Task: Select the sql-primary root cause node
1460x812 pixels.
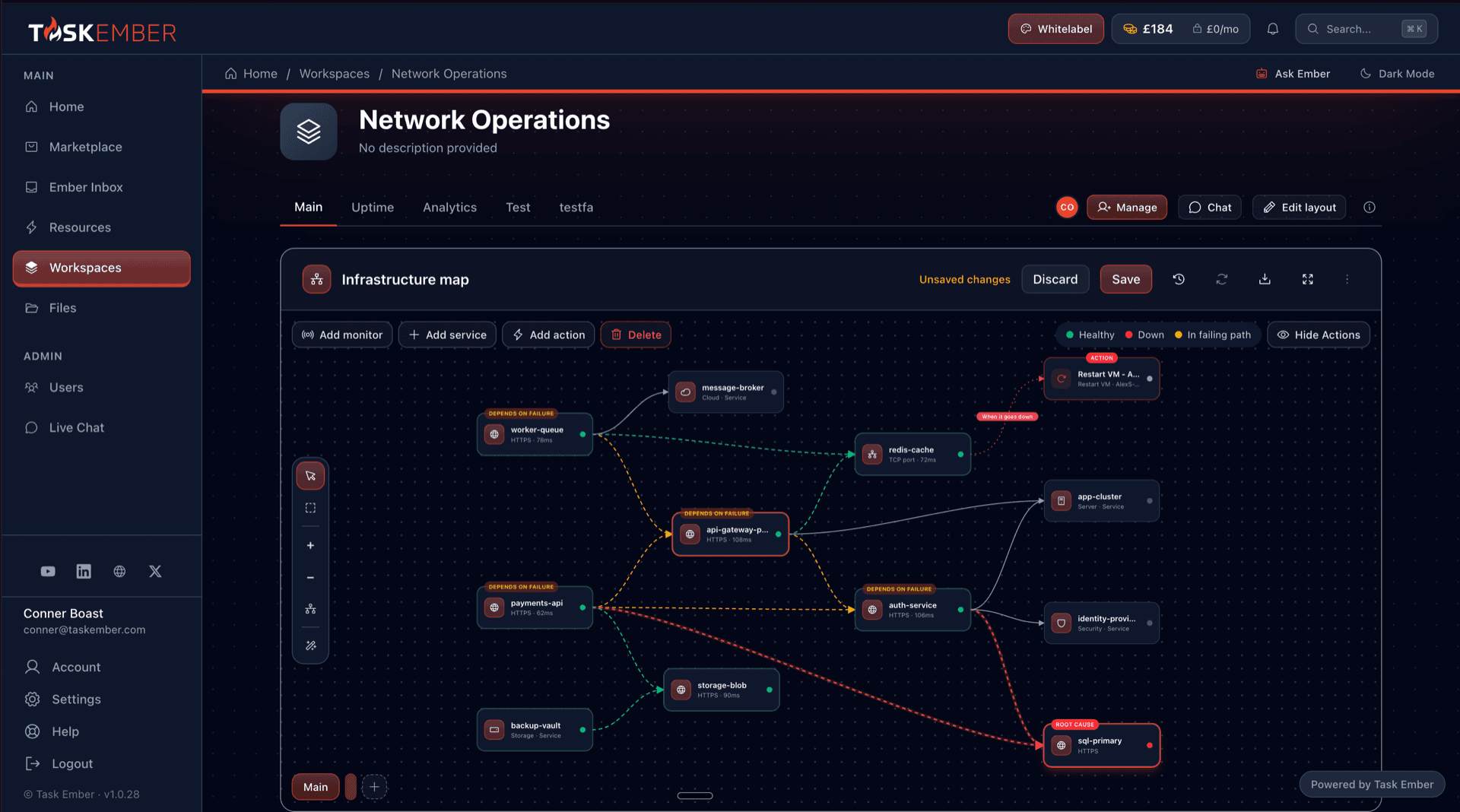Action: click(x=1101, y=745)
